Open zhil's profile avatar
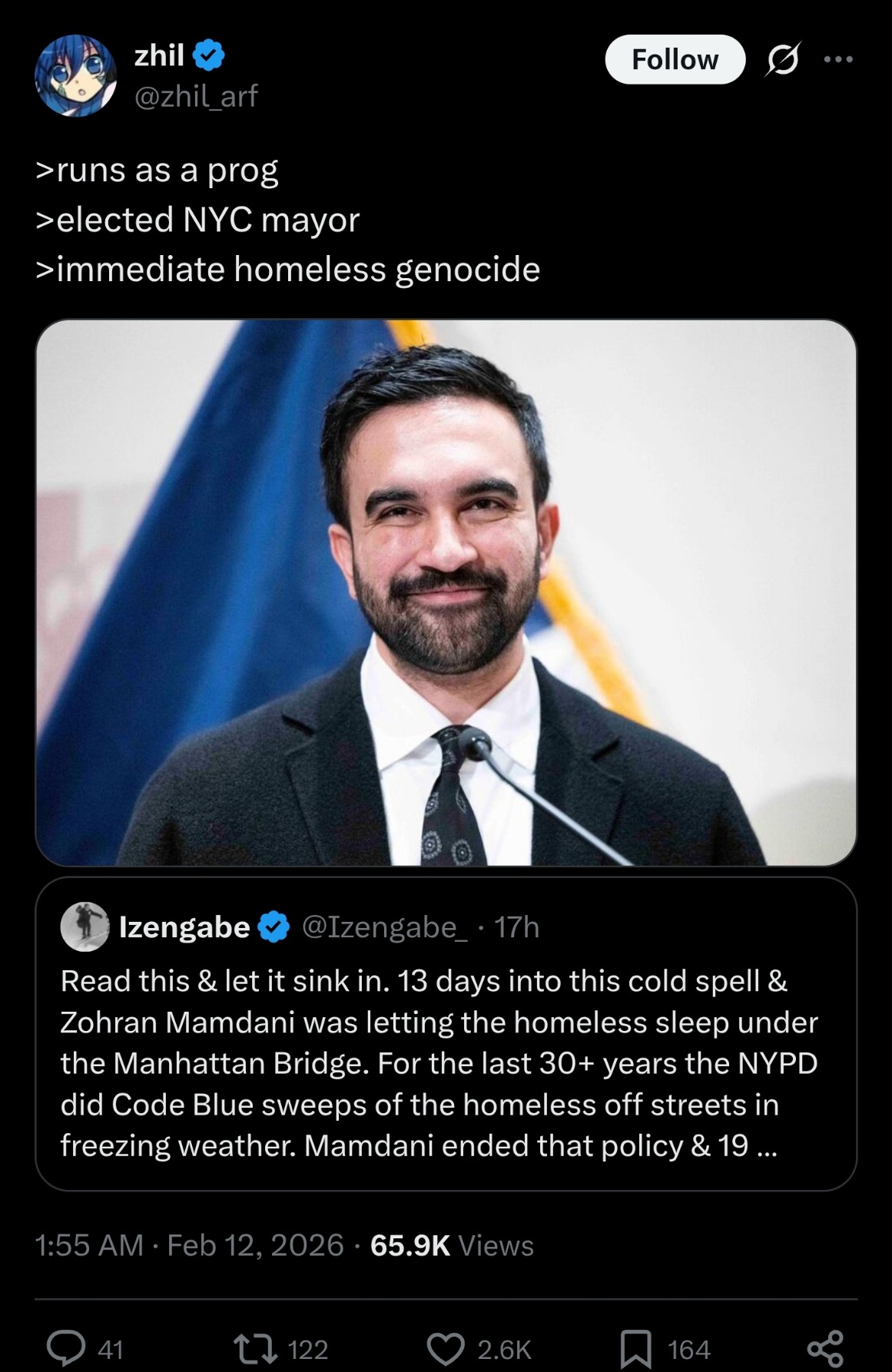The image size is (892, 1372). coord(75,75)
